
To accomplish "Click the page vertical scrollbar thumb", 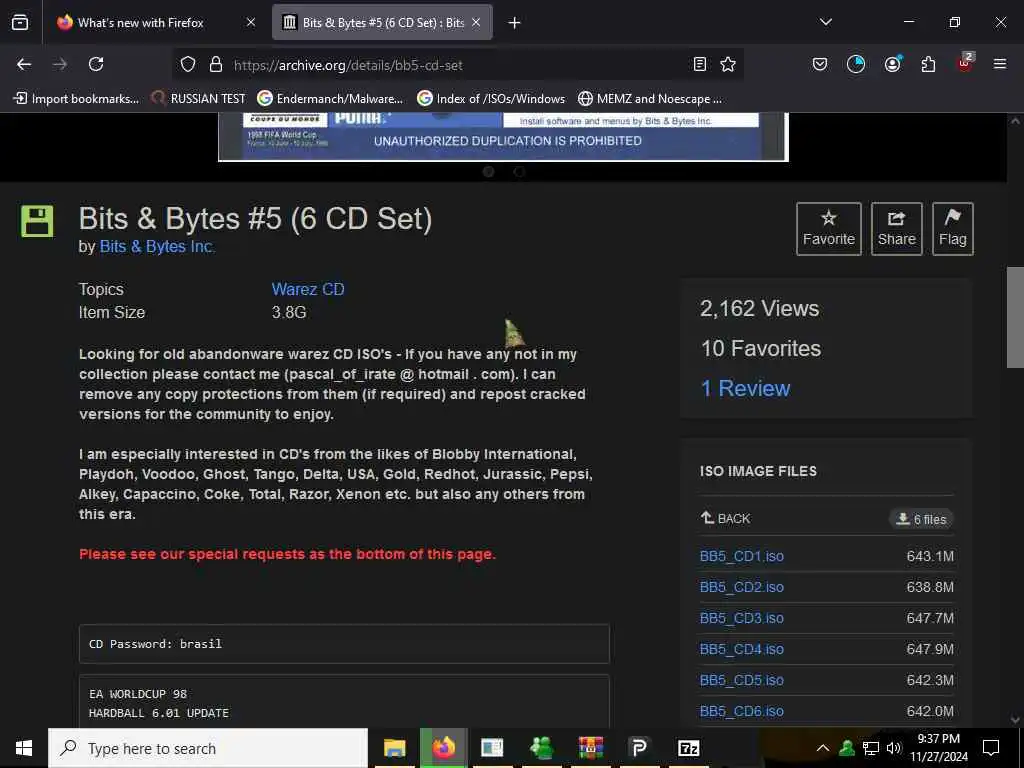I will (1015, 317).
